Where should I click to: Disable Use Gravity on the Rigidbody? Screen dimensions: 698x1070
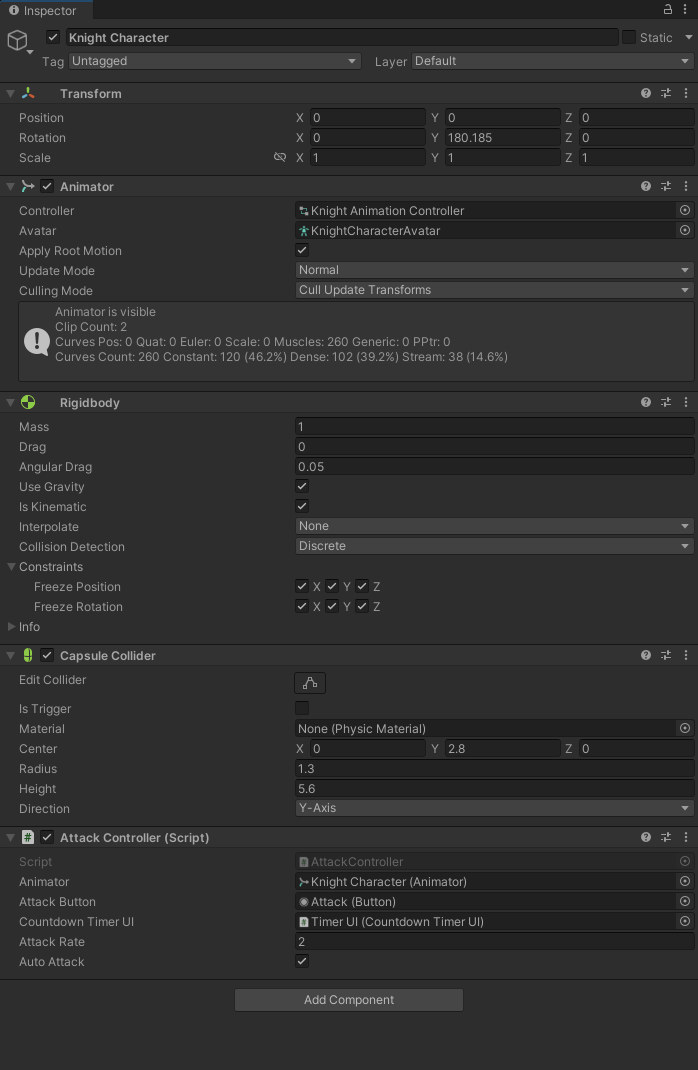[301, 486]
